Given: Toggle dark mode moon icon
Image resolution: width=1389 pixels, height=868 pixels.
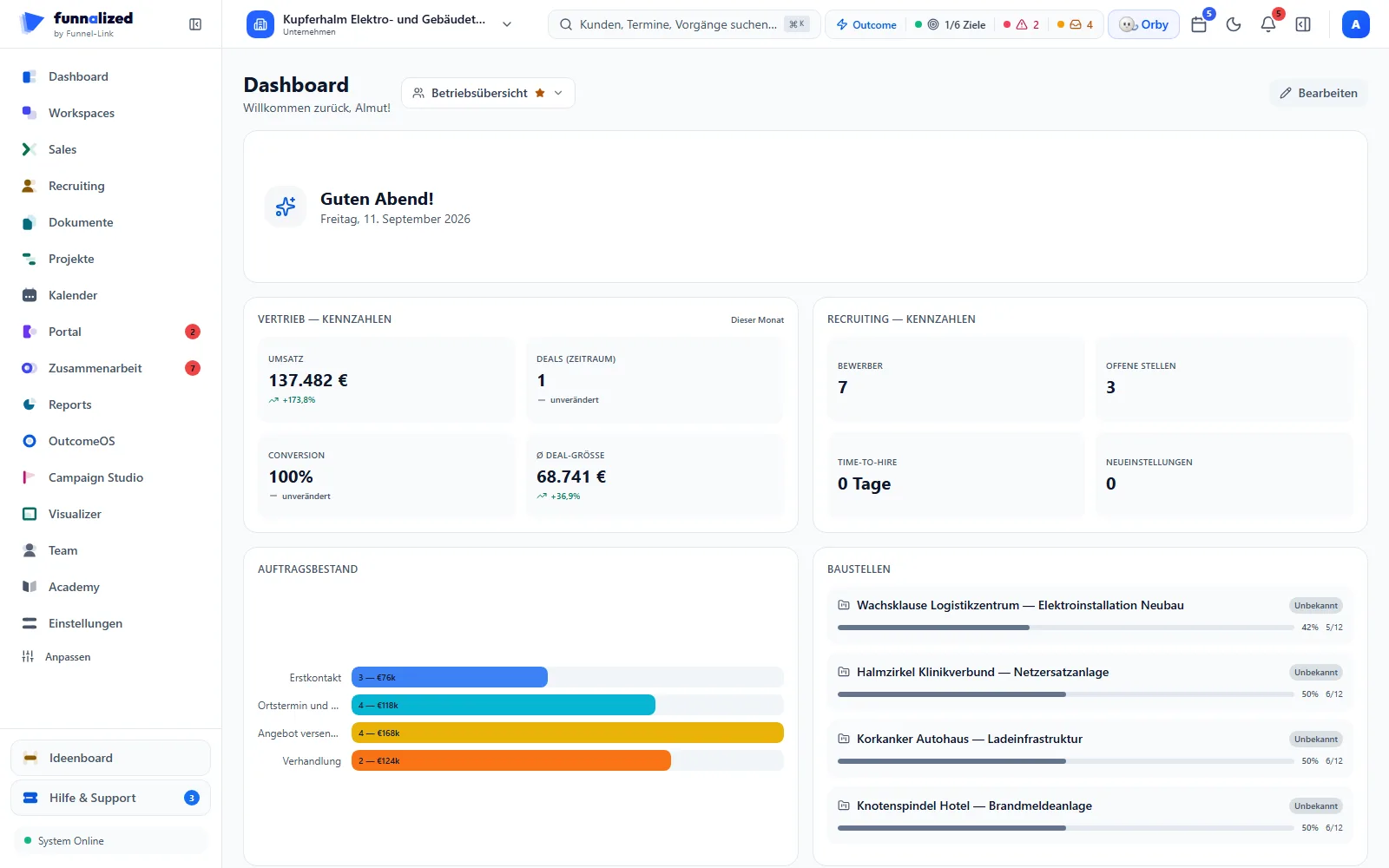Looking at the screenshot, I should pos(1234,24).
